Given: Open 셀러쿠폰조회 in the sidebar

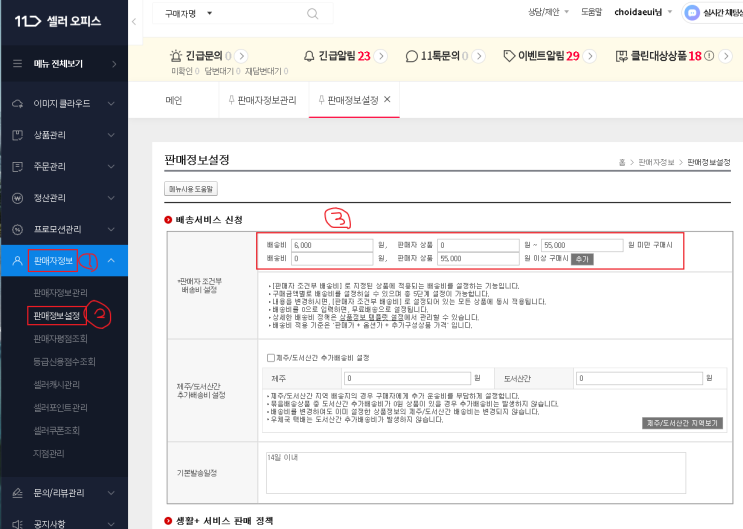Looking at the screenshot, I should (56, 431).
